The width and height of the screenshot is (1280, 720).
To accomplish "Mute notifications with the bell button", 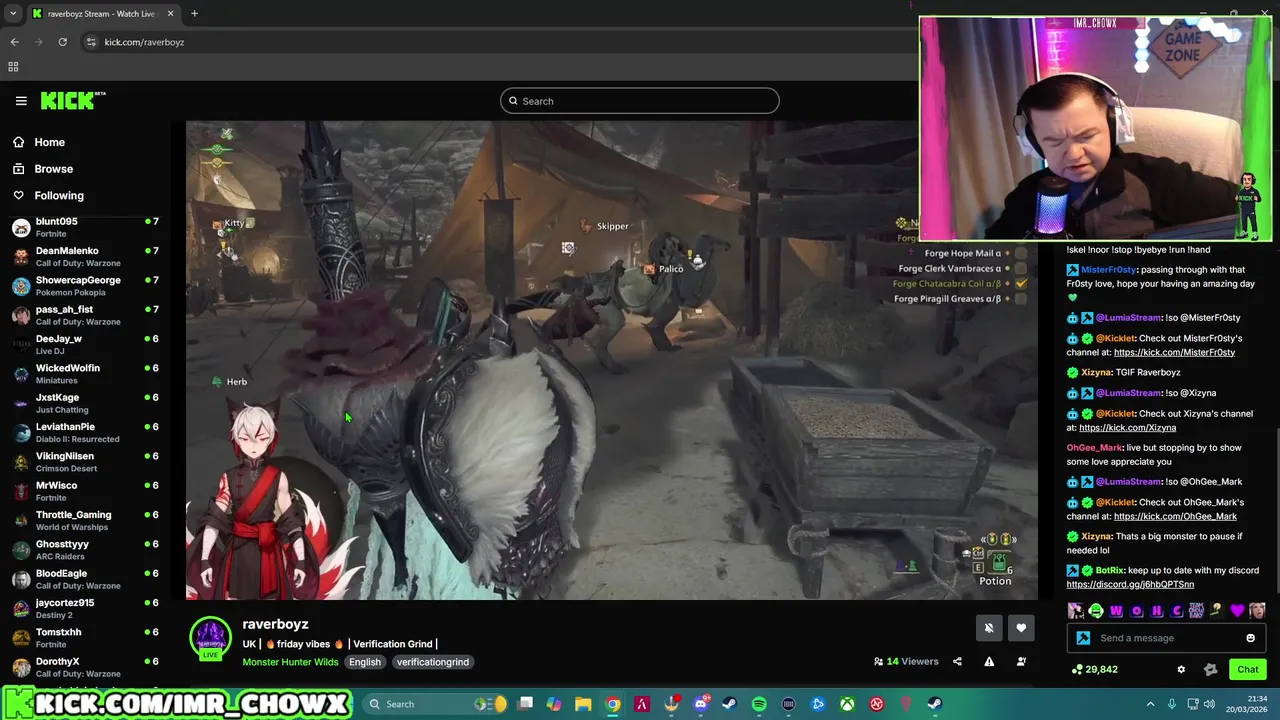I will (x=989, y=628).
